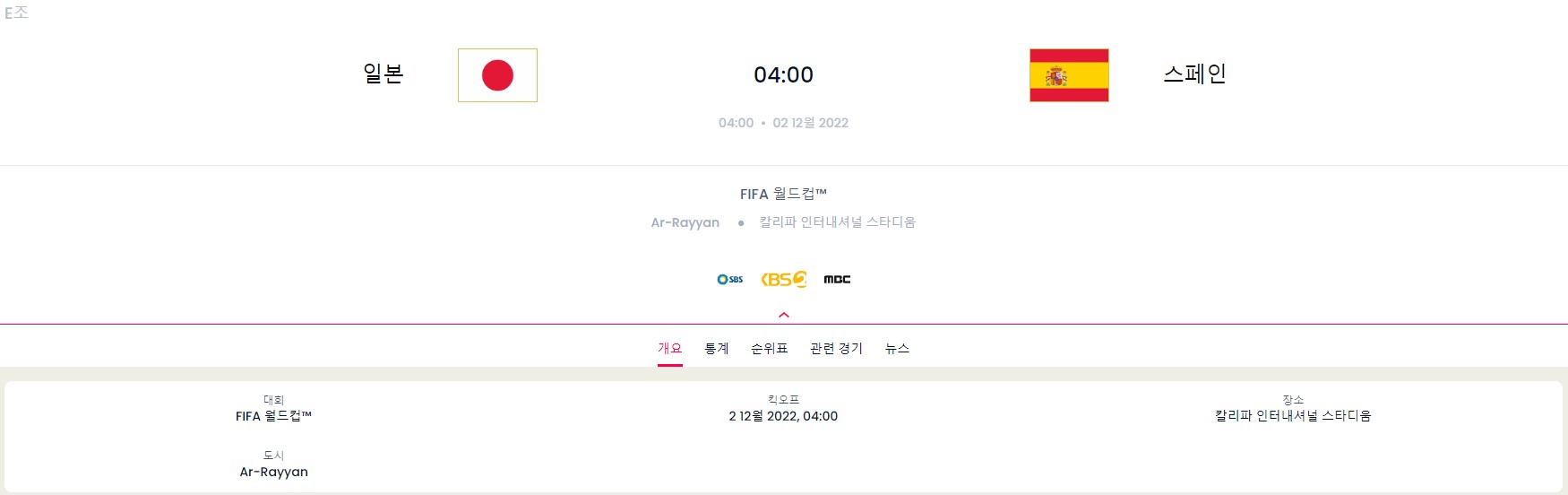The width and height of the screenshot is (1568, 495).
Task: Go to the 관련 경기 tab
Action: click(836, 348)
